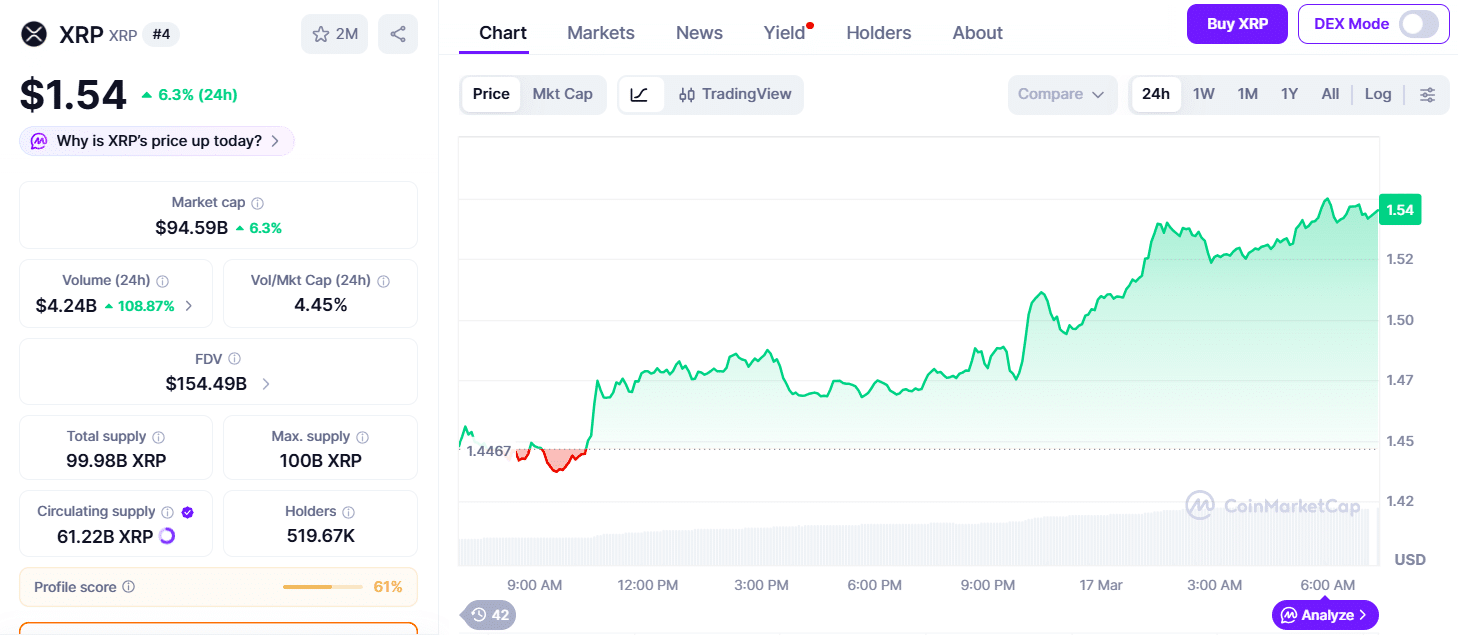Open the Holders tab
This screenshot has height=635, width=1458.
(x=878, y=33)
